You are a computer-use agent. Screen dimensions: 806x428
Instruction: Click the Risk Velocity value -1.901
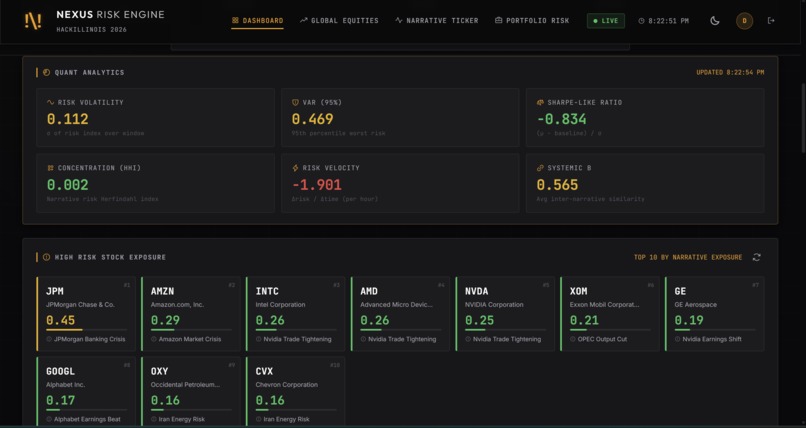pos(316,185)
